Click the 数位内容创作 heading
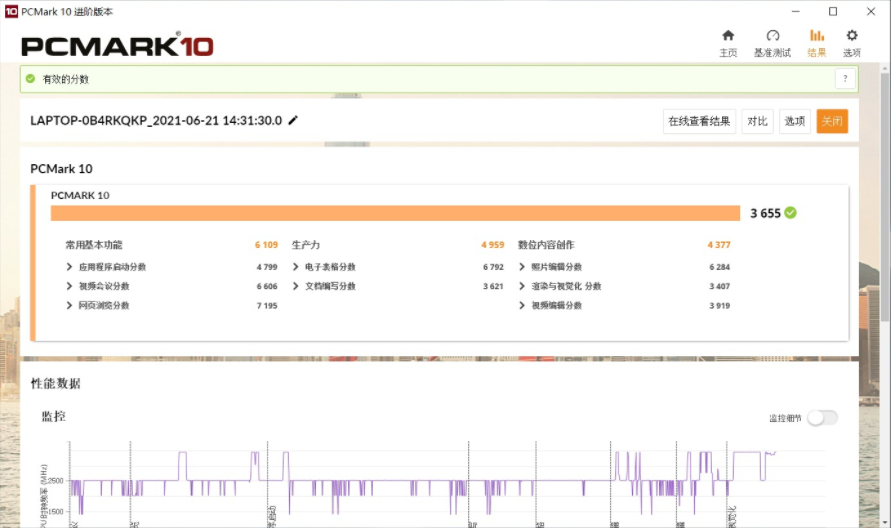Screen dimensions: 891x528 tap(546, 245)
